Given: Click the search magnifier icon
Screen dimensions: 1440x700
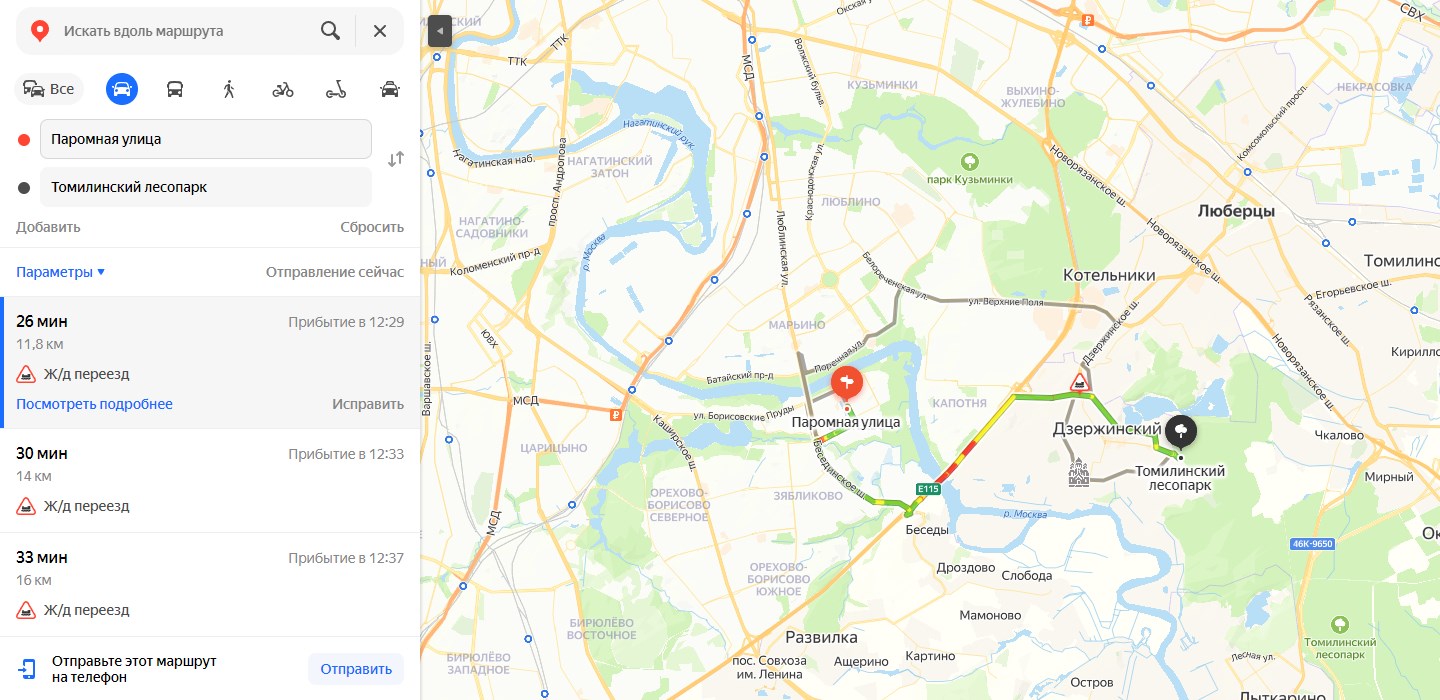Looking at the screenshot, I should tap(330, 31).
